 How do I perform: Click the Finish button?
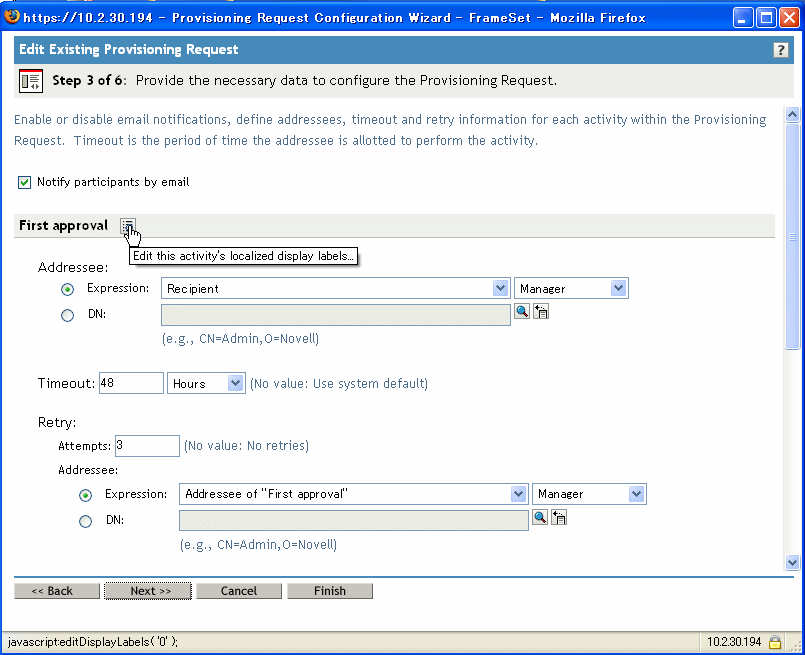point(330,591)
